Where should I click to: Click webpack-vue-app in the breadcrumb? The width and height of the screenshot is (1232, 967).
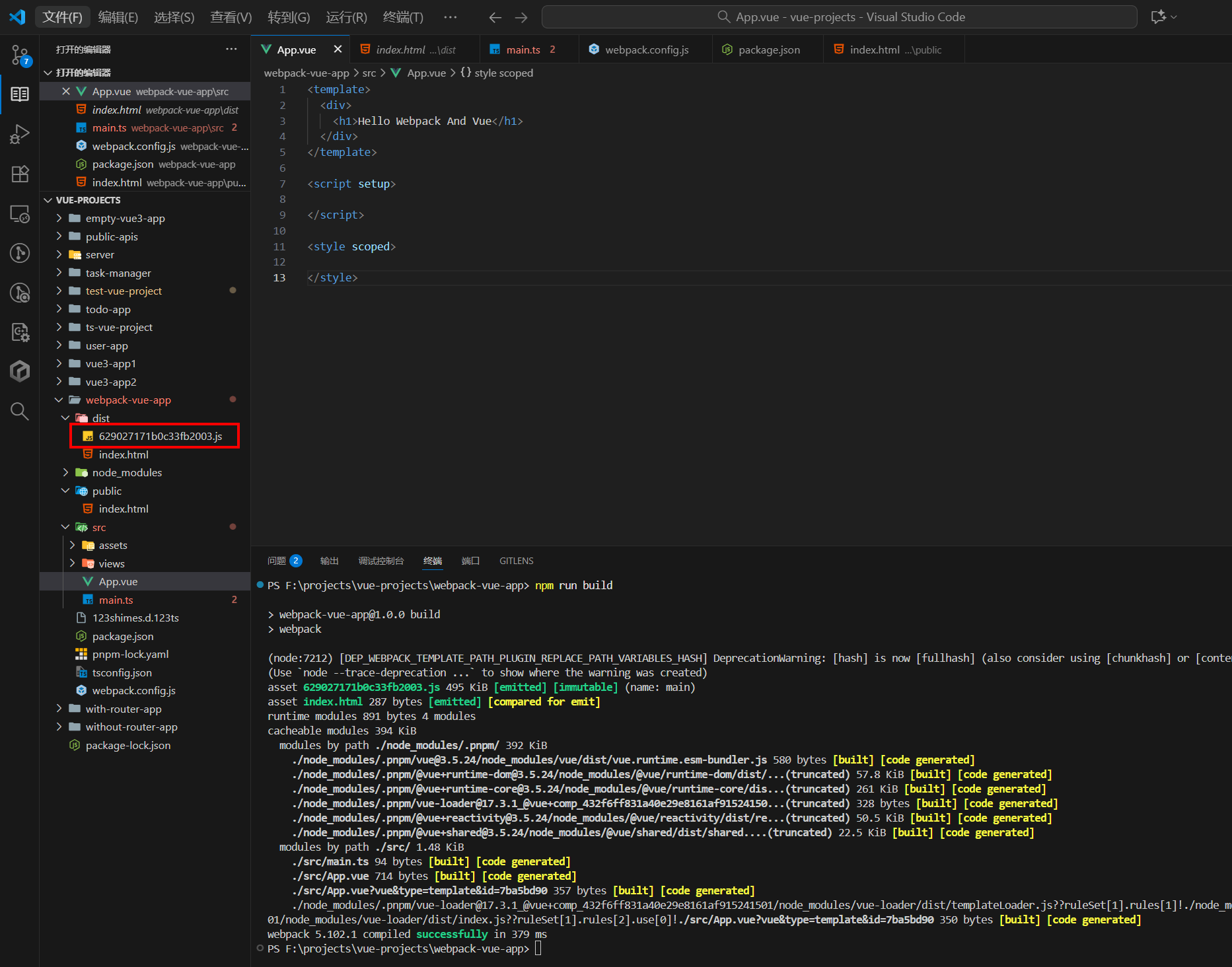point(307,73)
